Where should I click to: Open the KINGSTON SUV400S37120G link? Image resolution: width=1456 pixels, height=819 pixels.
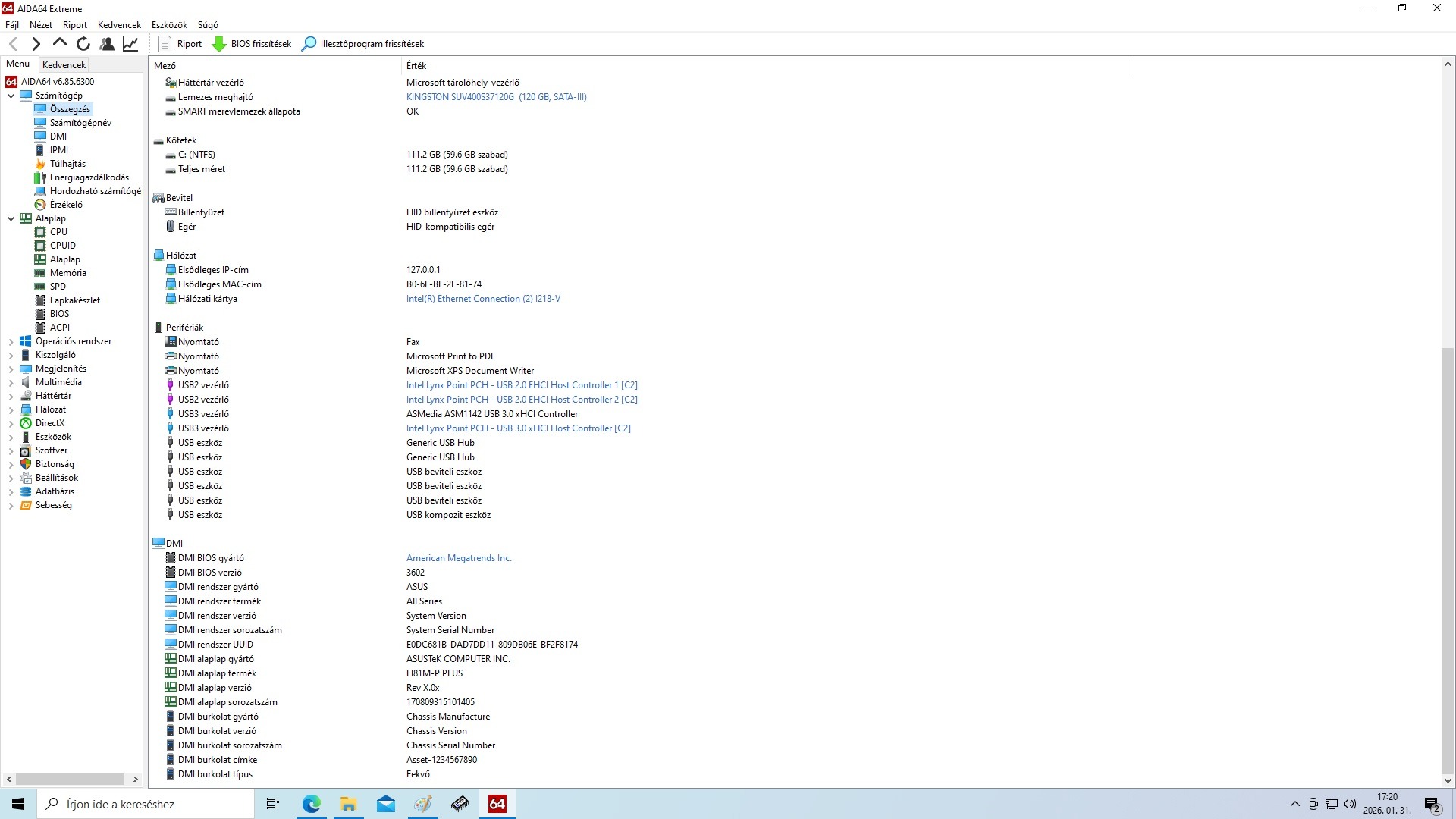click(x=496, y=97)
